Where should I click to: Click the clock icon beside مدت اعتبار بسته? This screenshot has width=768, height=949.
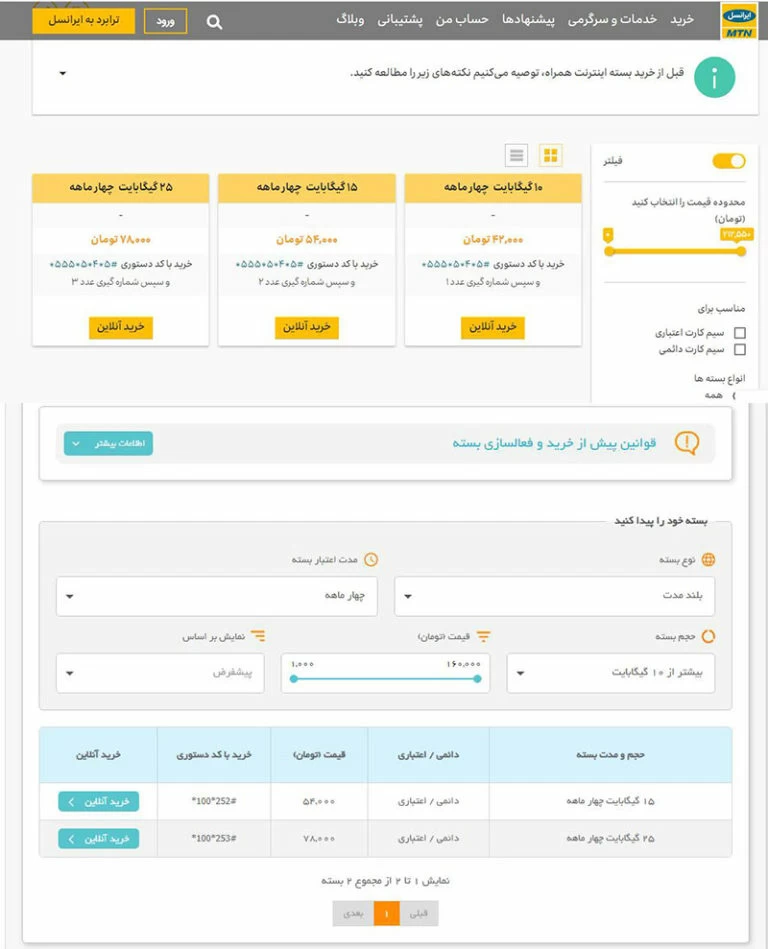point(371,560)
